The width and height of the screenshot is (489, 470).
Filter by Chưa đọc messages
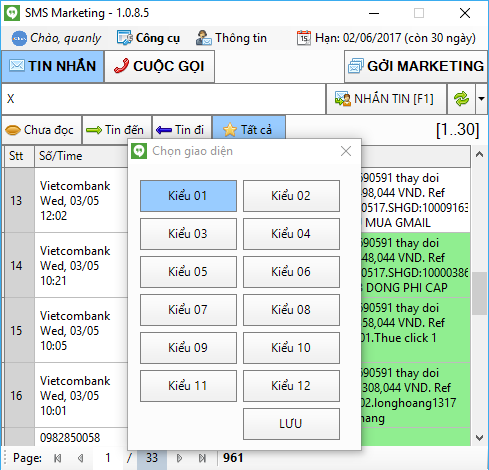(x=41, y=130)
